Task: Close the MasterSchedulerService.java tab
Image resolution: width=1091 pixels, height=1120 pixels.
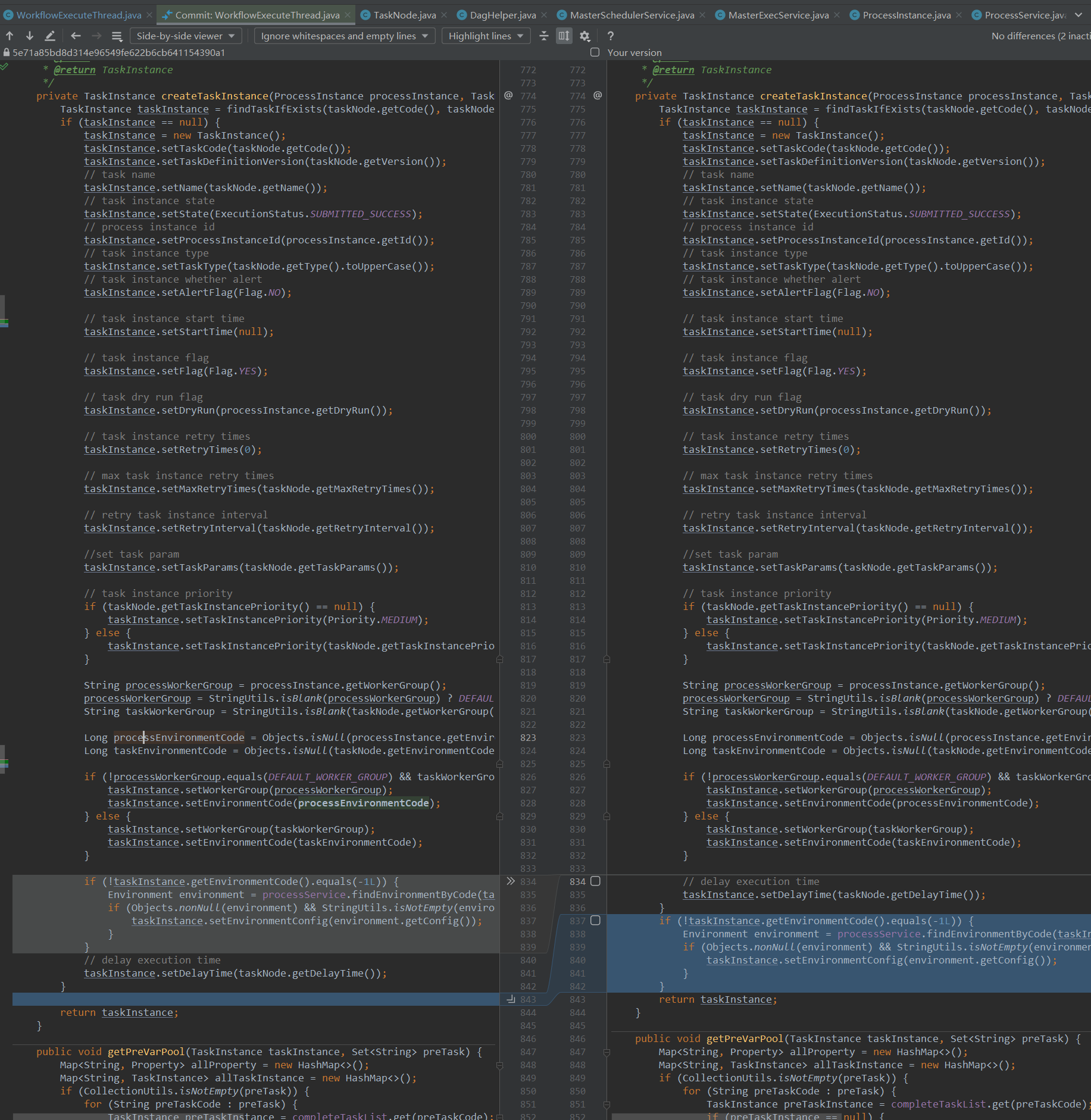Action: 702,15
